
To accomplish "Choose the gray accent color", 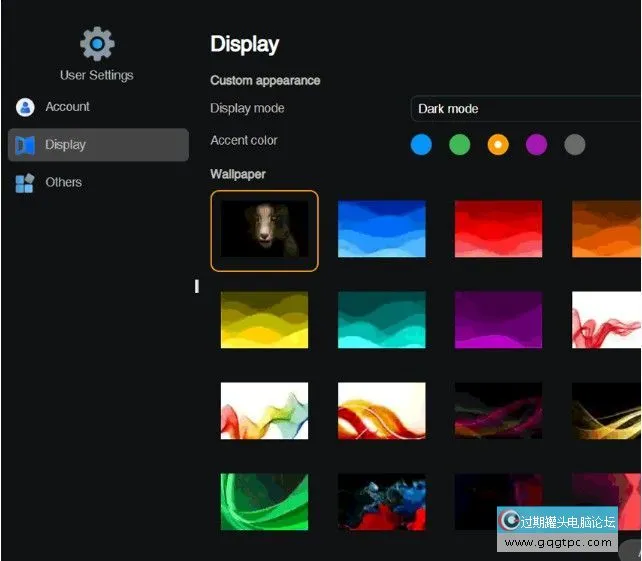I will click(x=574, y=145).
